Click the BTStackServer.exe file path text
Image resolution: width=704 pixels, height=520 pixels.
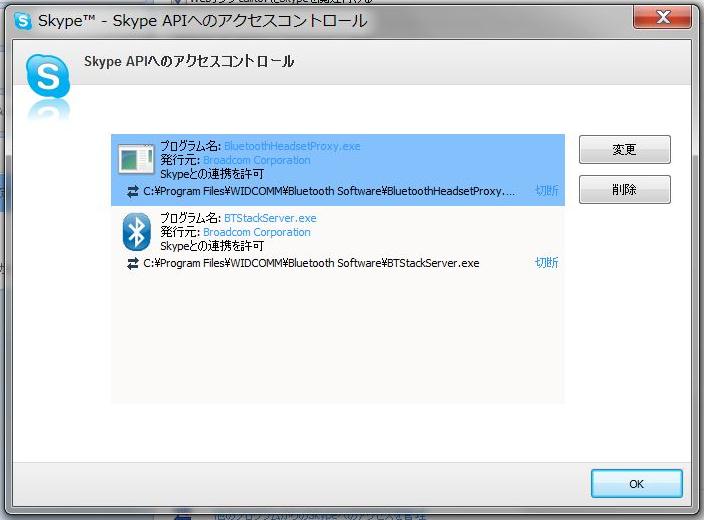pos(311,263)
